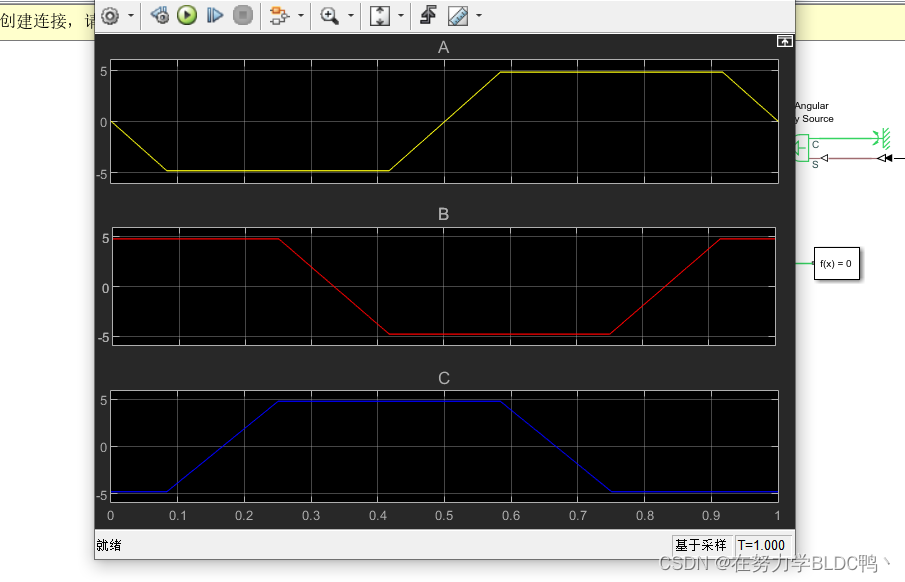
Task: Click port C of the source block
Action: point(816,144)
